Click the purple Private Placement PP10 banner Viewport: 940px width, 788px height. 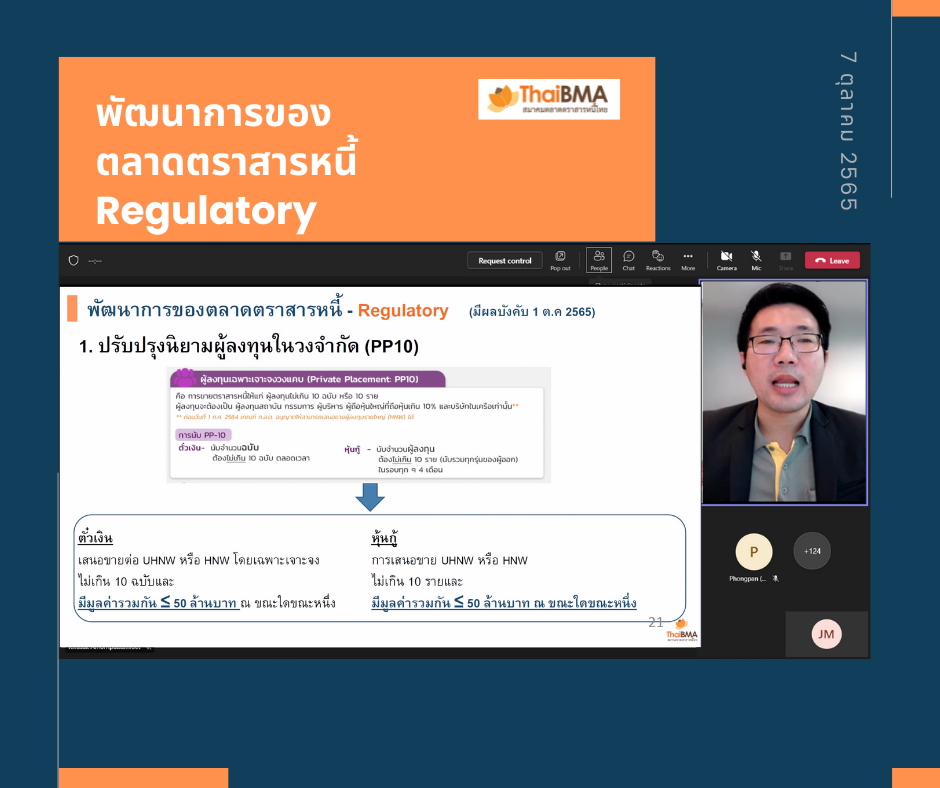tap(308, 378)
